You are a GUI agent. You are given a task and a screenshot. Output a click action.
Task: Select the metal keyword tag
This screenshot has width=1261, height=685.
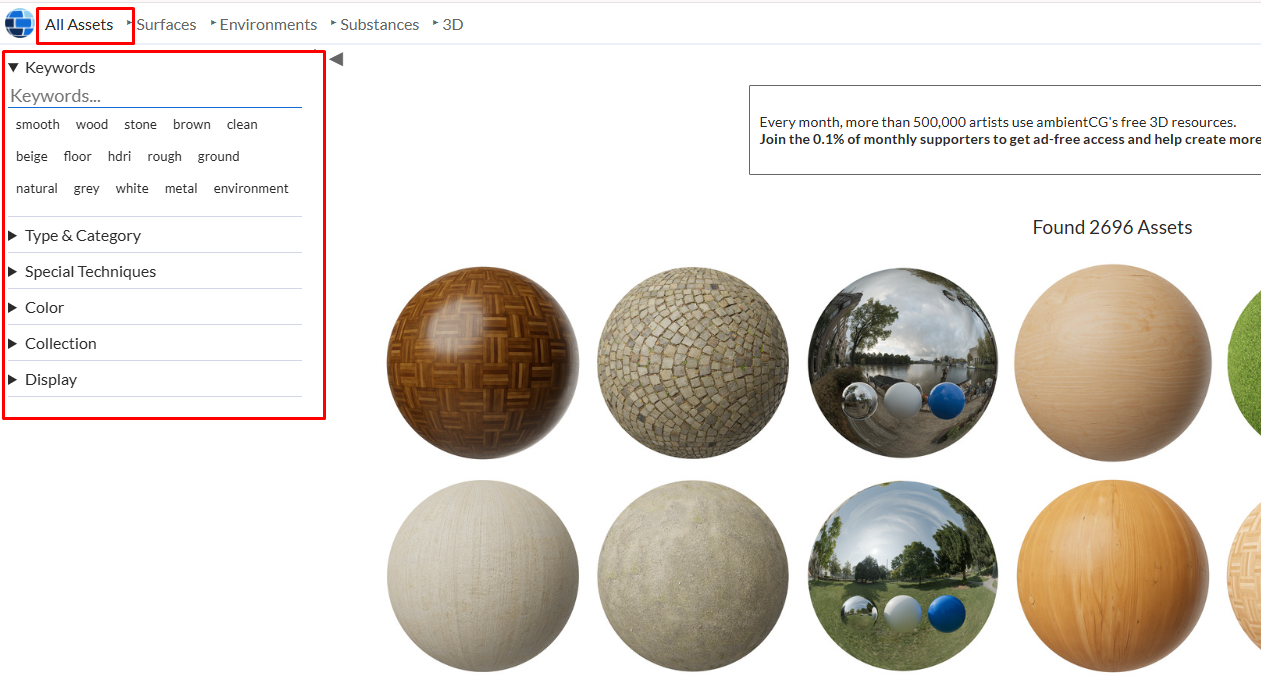tap(181, 188)
